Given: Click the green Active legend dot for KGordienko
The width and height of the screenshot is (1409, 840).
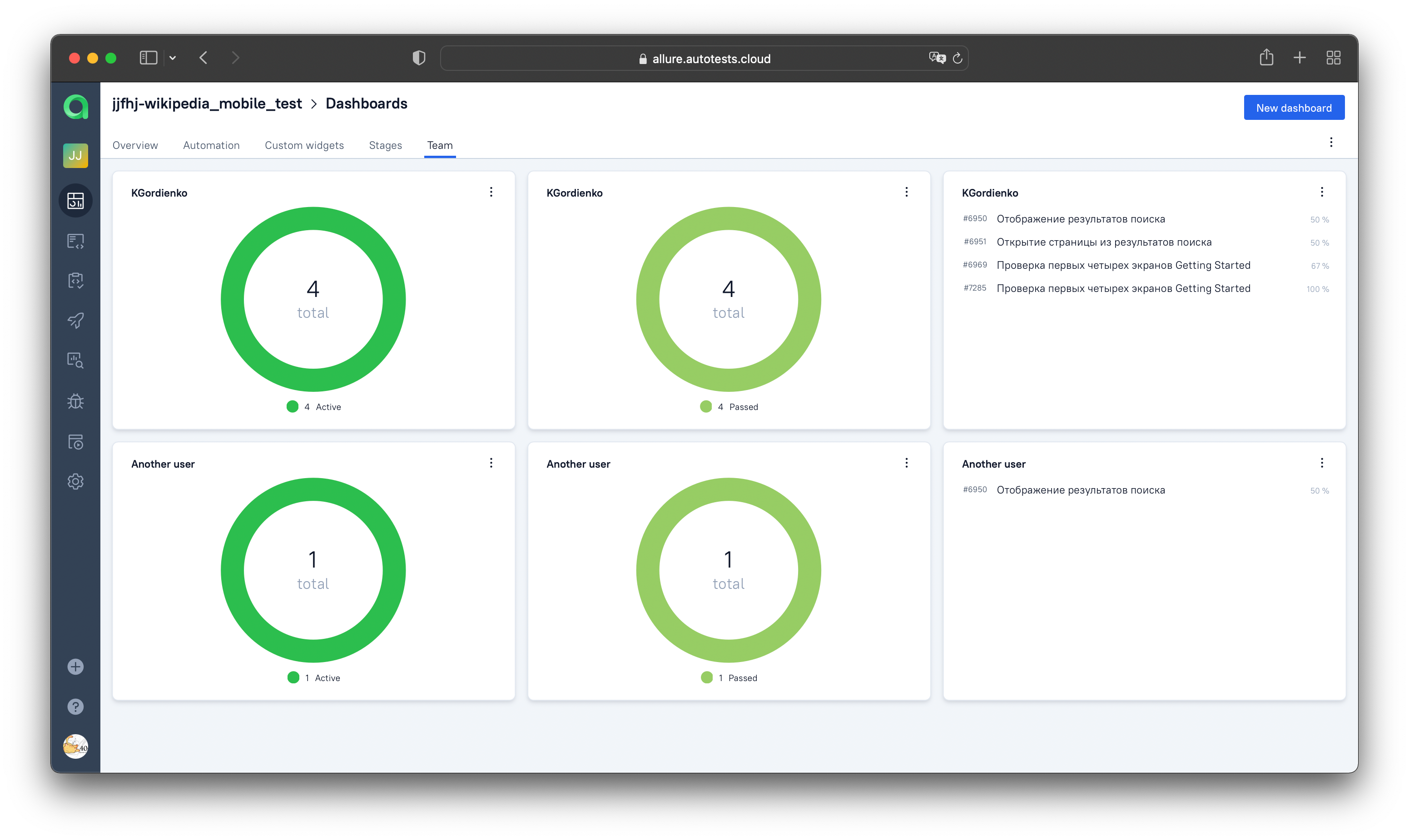Looking at the screenshot, I should 292,406.
